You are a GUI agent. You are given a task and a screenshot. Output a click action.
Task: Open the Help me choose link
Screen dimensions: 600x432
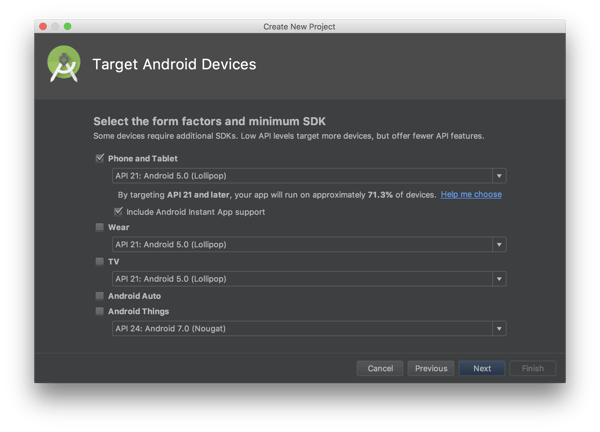[x=471, y=194]
